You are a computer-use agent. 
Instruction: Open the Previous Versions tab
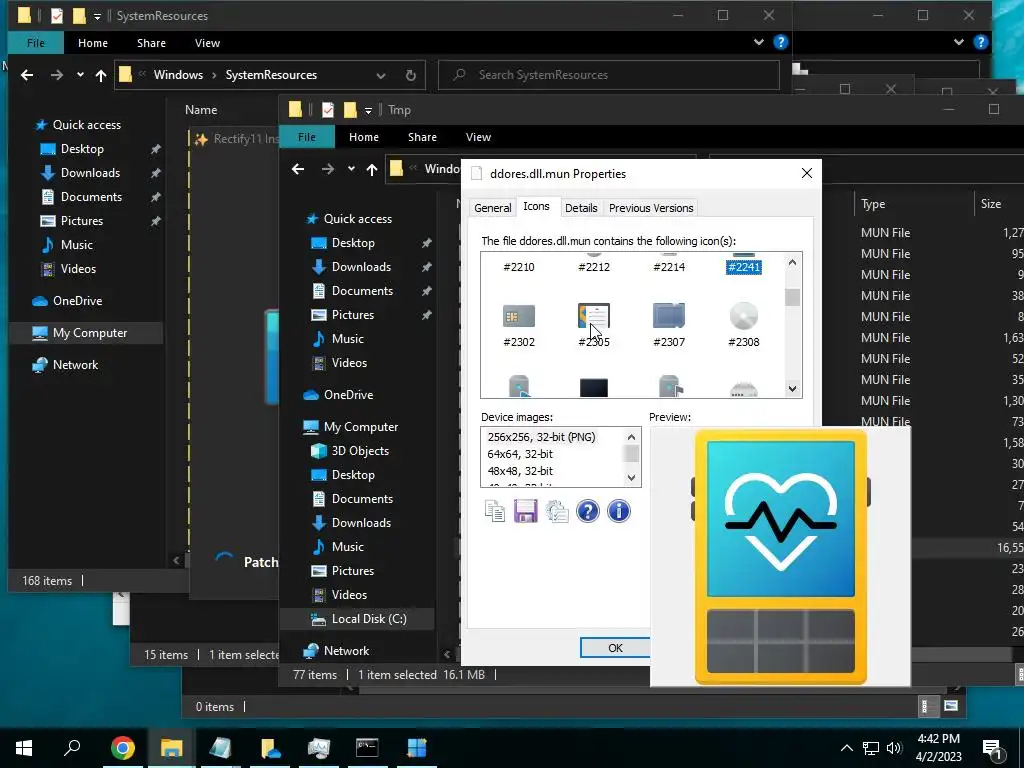(x=651, y=208)
